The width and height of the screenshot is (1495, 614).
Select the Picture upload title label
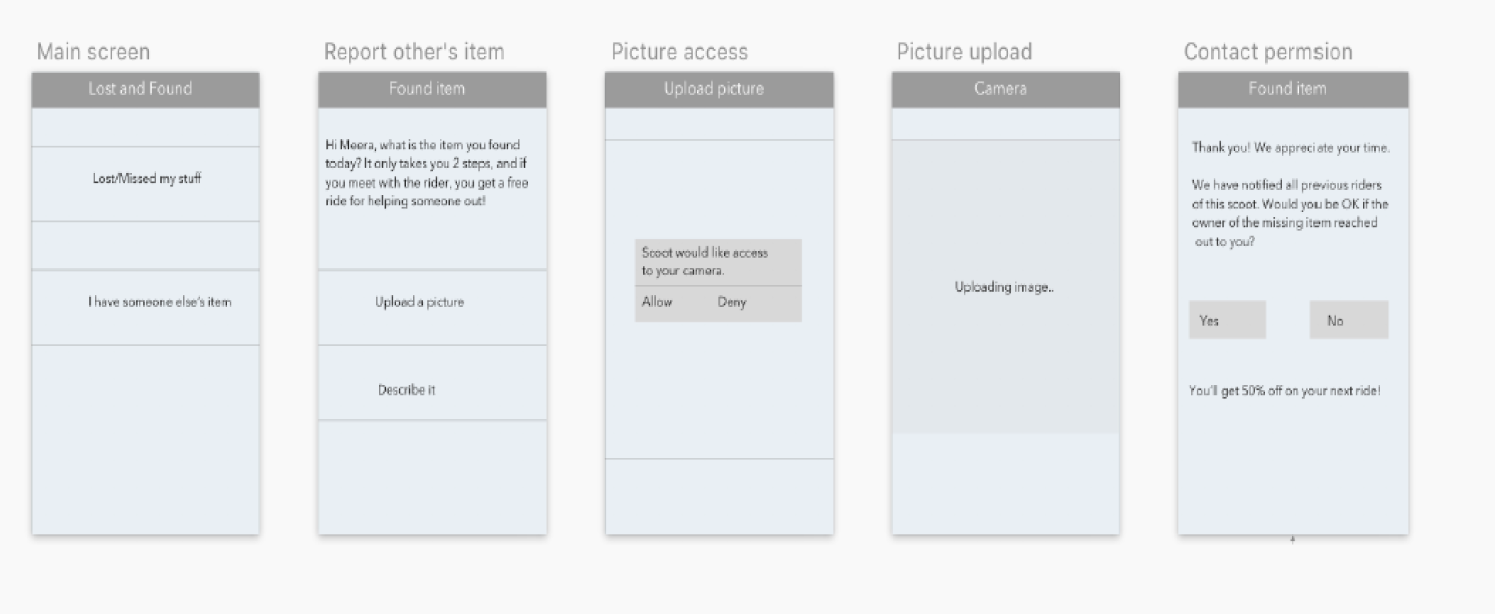[x=964, y=52]
